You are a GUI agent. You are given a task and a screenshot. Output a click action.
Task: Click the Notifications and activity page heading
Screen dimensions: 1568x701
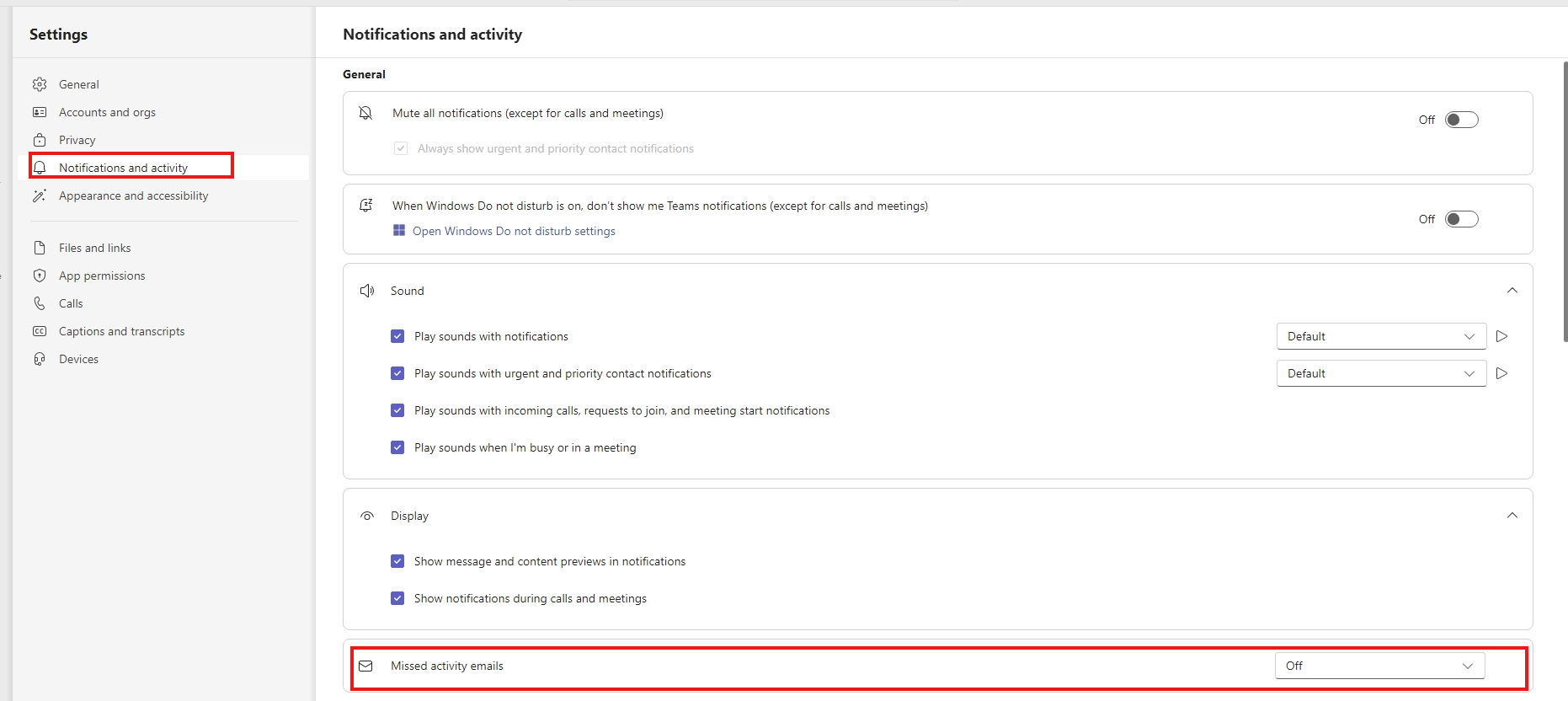[433, 34]
